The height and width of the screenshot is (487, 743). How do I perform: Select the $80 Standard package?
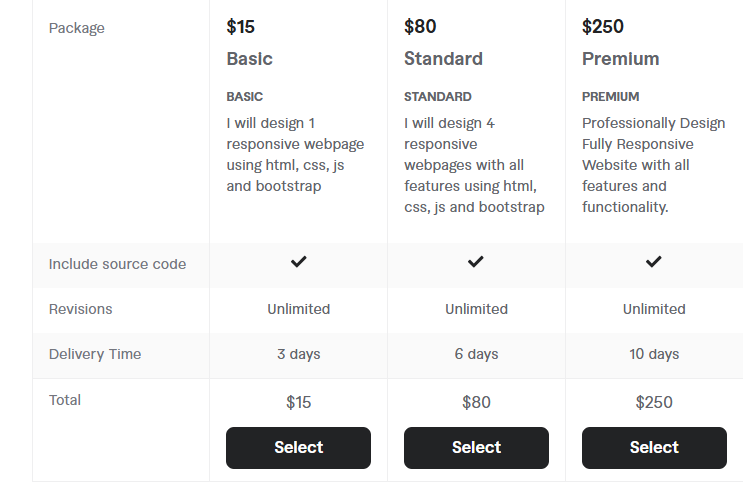476,448
